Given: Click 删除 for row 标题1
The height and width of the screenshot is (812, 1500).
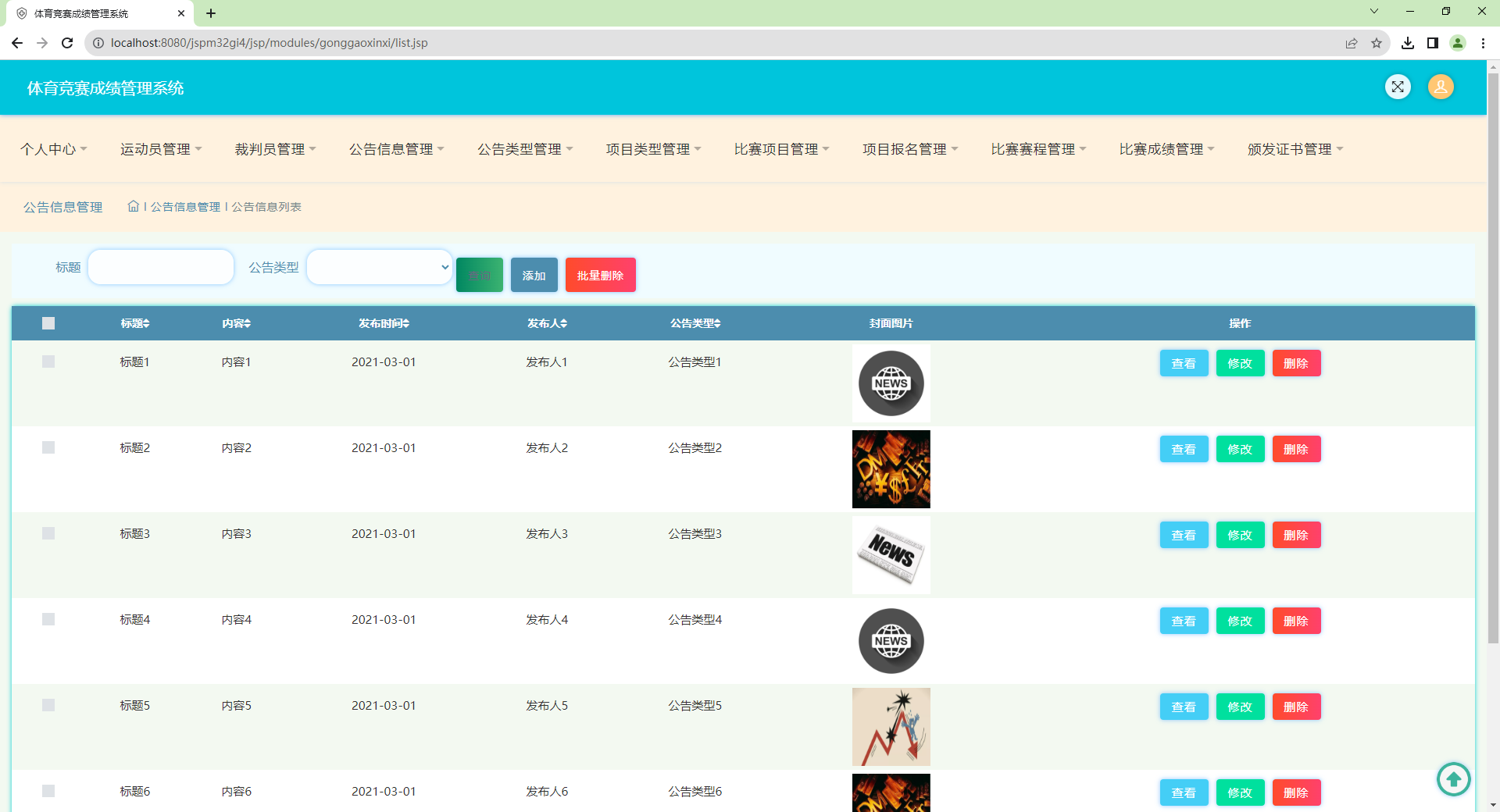Looking at the screenshot, I should pos(1297,363).
